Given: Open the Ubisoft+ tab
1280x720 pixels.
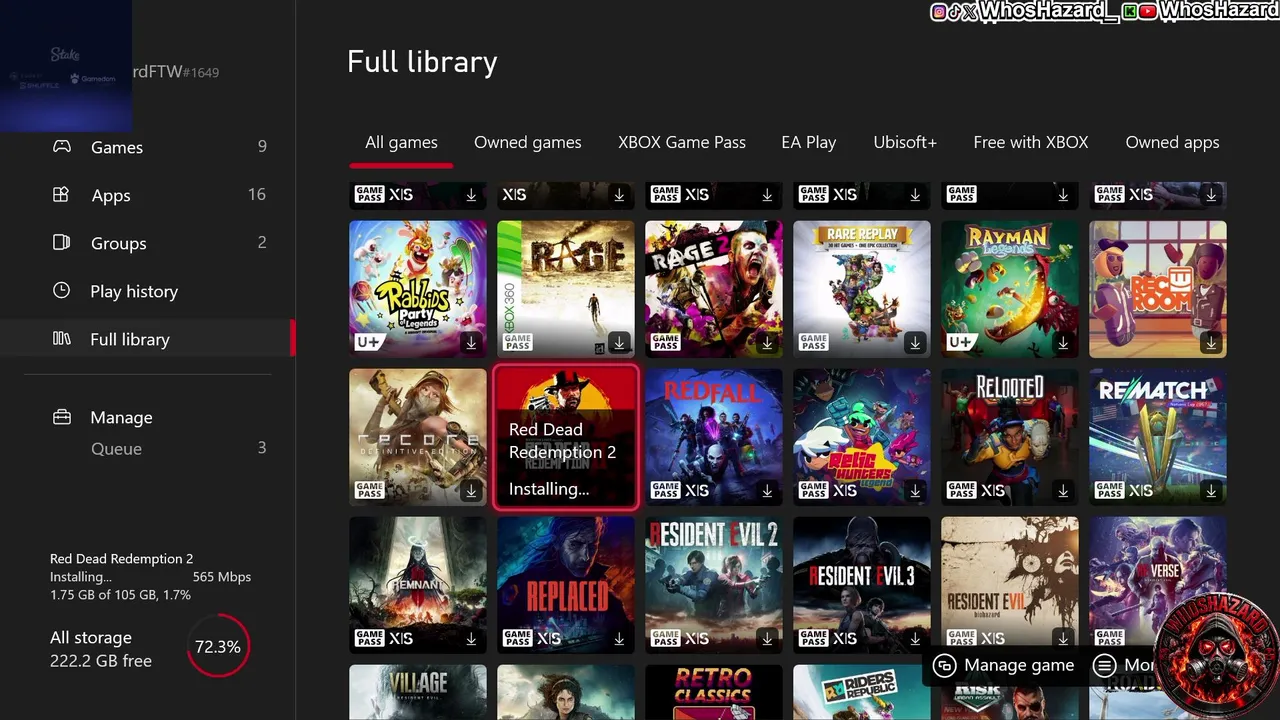Looking at the screenshot, I should click(x=905, y=142).
